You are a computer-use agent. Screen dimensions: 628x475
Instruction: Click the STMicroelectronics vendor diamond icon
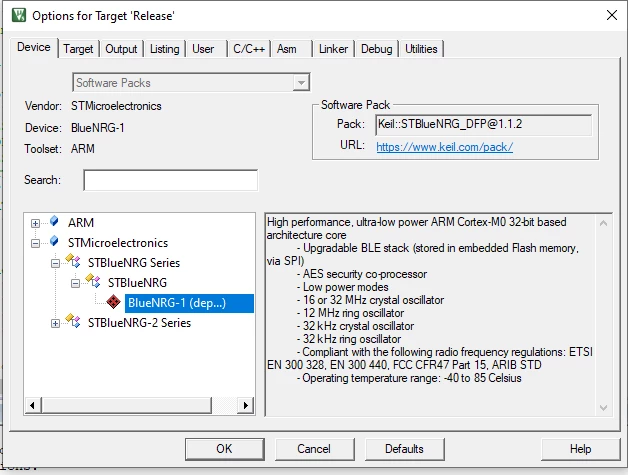point(54,241)
